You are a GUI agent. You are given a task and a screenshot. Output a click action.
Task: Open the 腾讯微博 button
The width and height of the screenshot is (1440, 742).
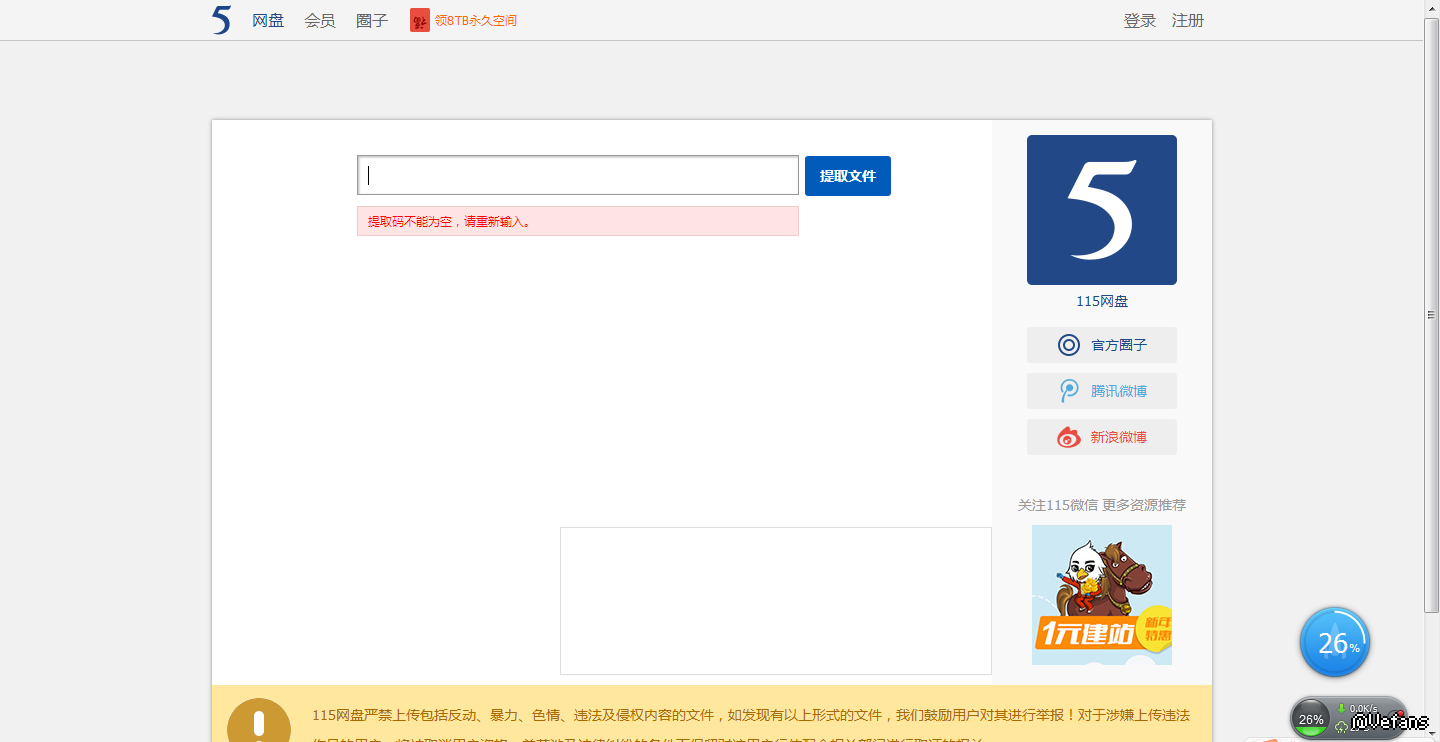click(x=1102, y=391)
